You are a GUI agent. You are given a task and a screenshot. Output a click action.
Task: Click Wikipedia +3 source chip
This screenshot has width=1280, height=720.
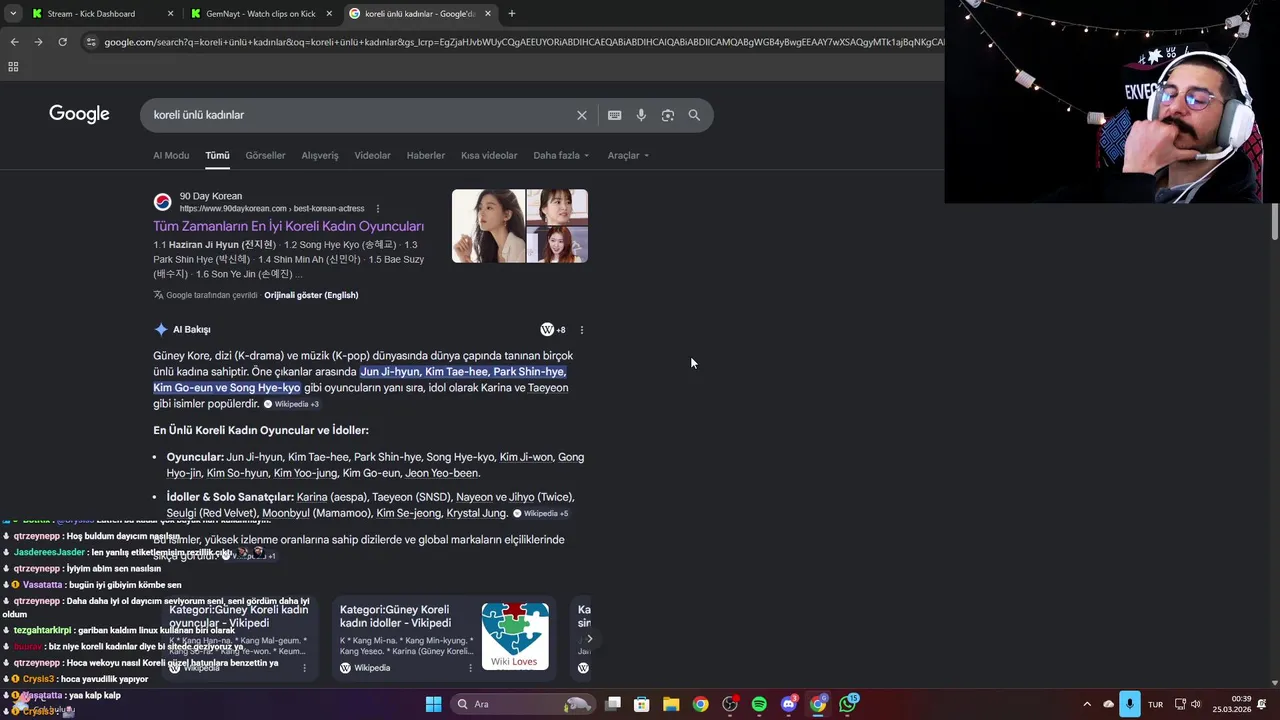pos(291,404)
